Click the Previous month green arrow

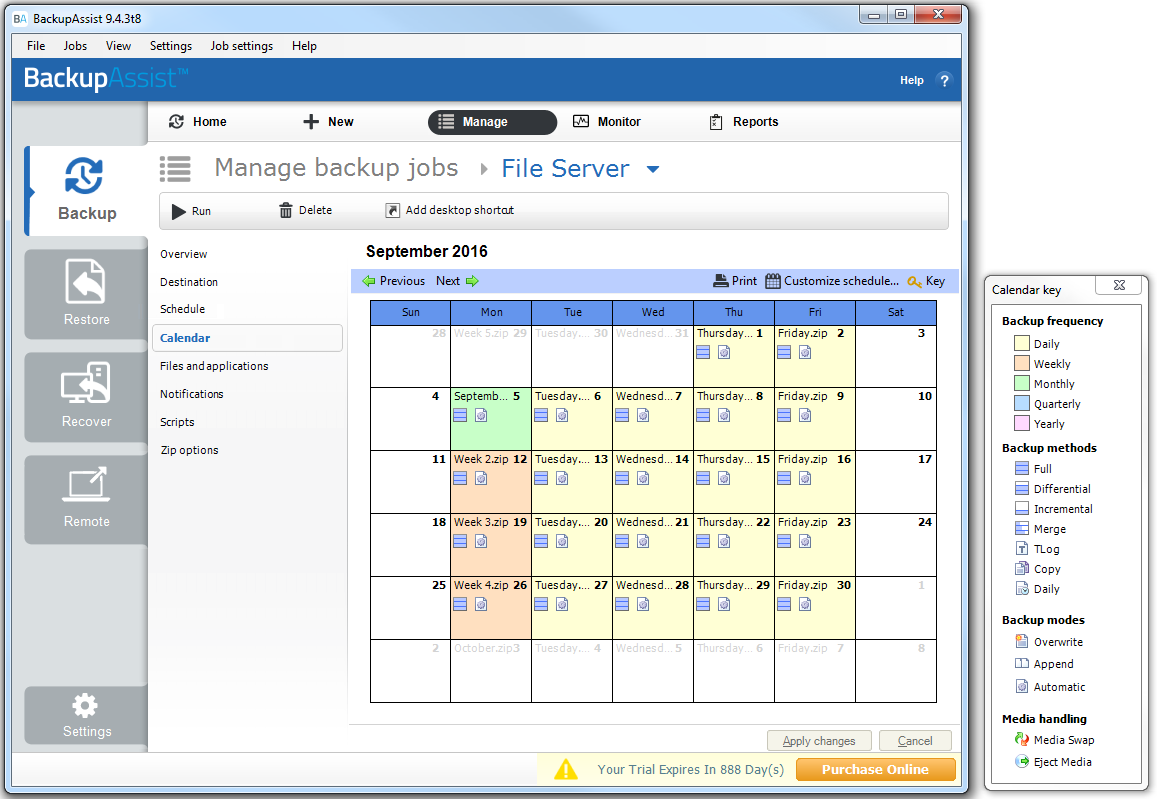coord(369,281)
